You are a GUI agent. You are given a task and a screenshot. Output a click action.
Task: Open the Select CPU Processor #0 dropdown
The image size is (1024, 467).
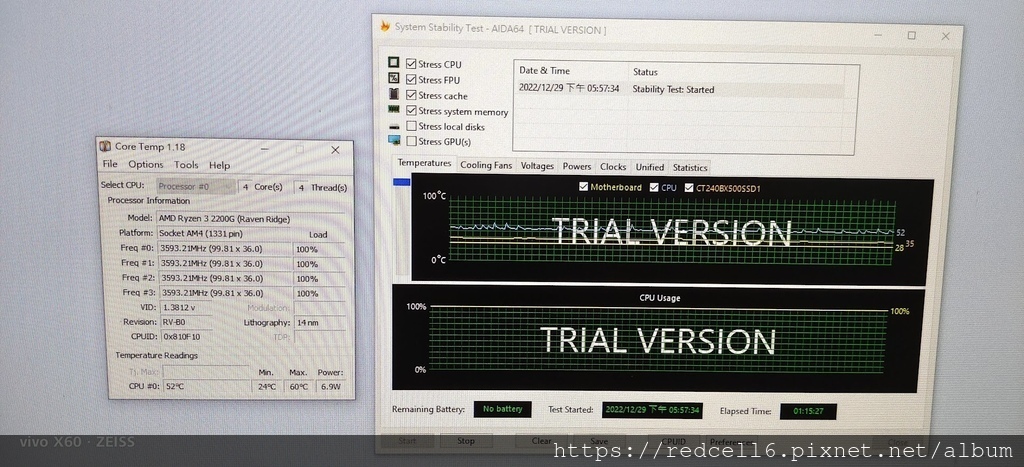pos(195,187)
